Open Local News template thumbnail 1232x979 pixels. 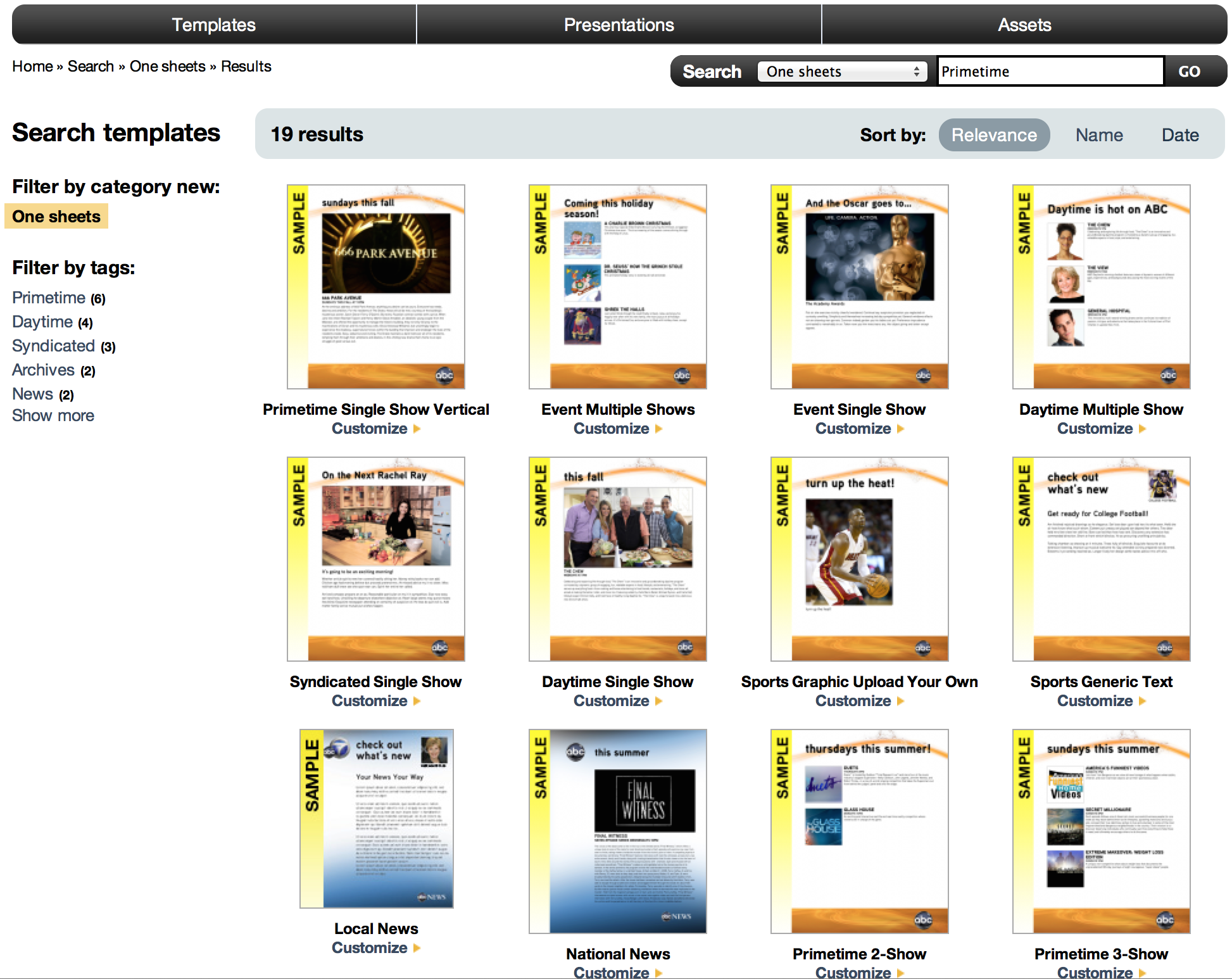[377, 819]
